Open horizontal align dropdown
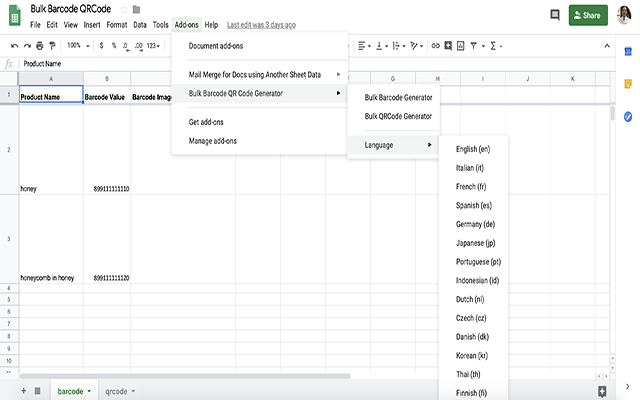This screenshot has width=640, height=400. (x=364, y=46)
